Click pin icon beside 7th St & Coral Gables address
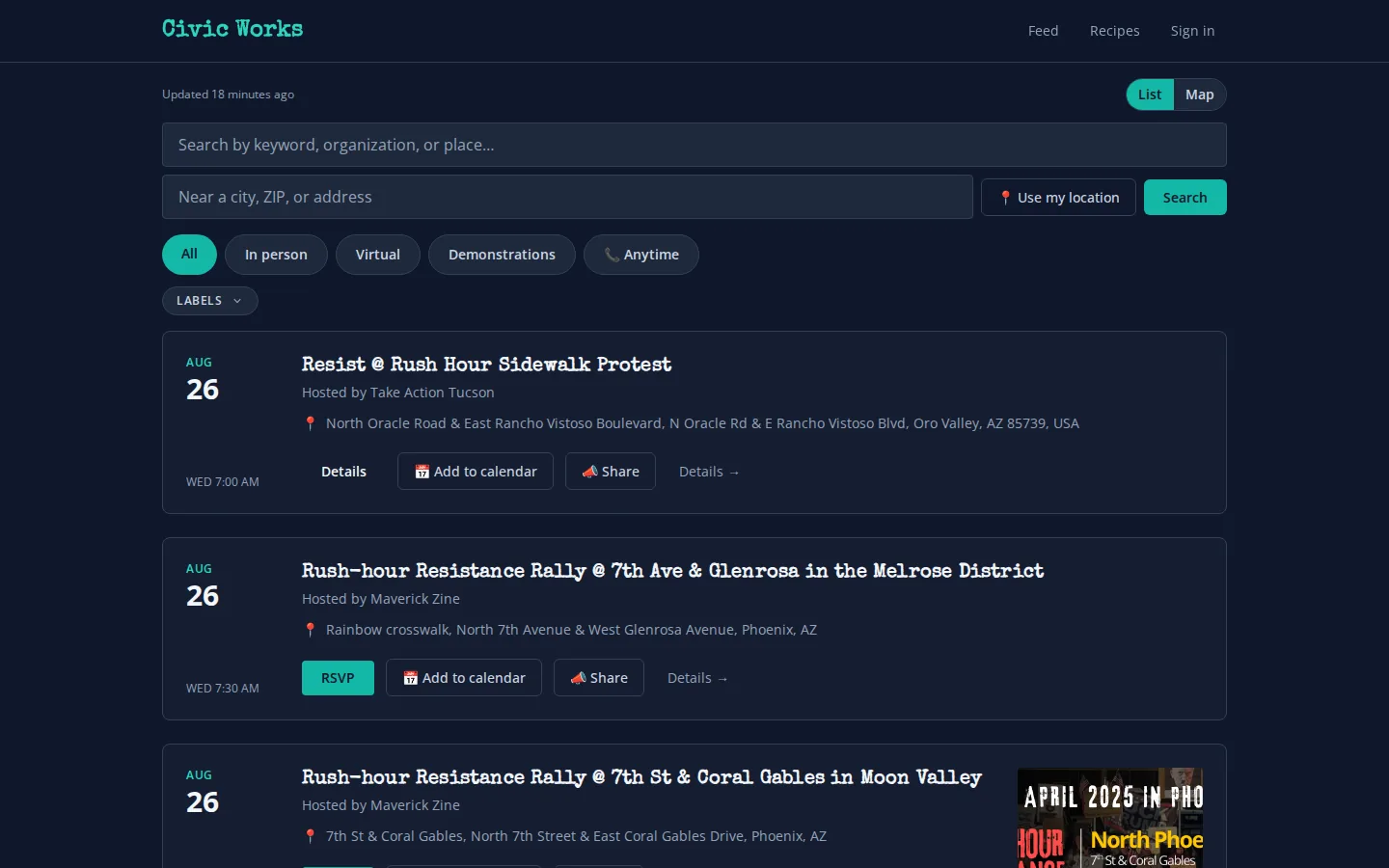This screenshot has width=1389, height=868. pos(310,836)
